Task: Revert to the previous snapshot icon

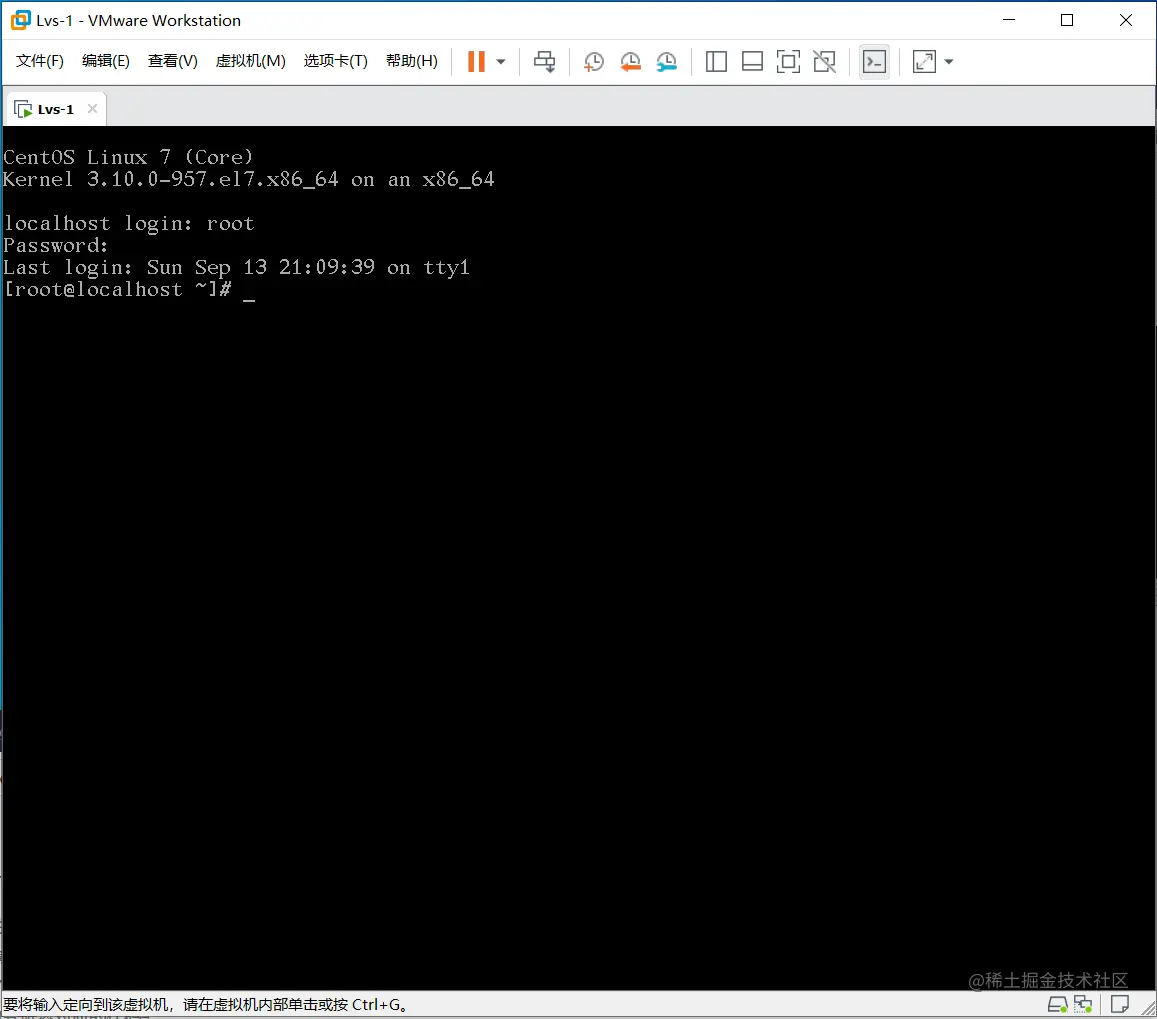Action: (630, 62)
